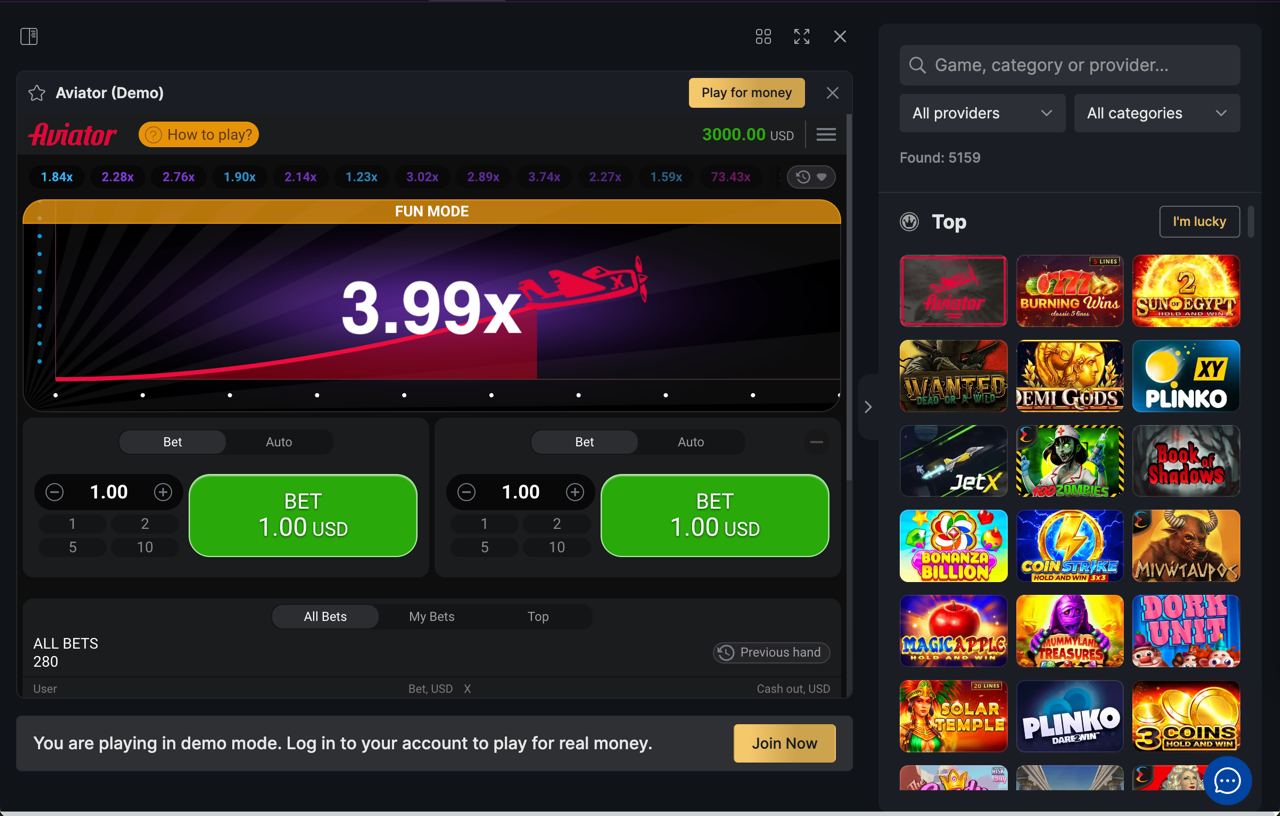Open the Aviator hamburger menu
Screen dimensions: 1280x816
826,134
